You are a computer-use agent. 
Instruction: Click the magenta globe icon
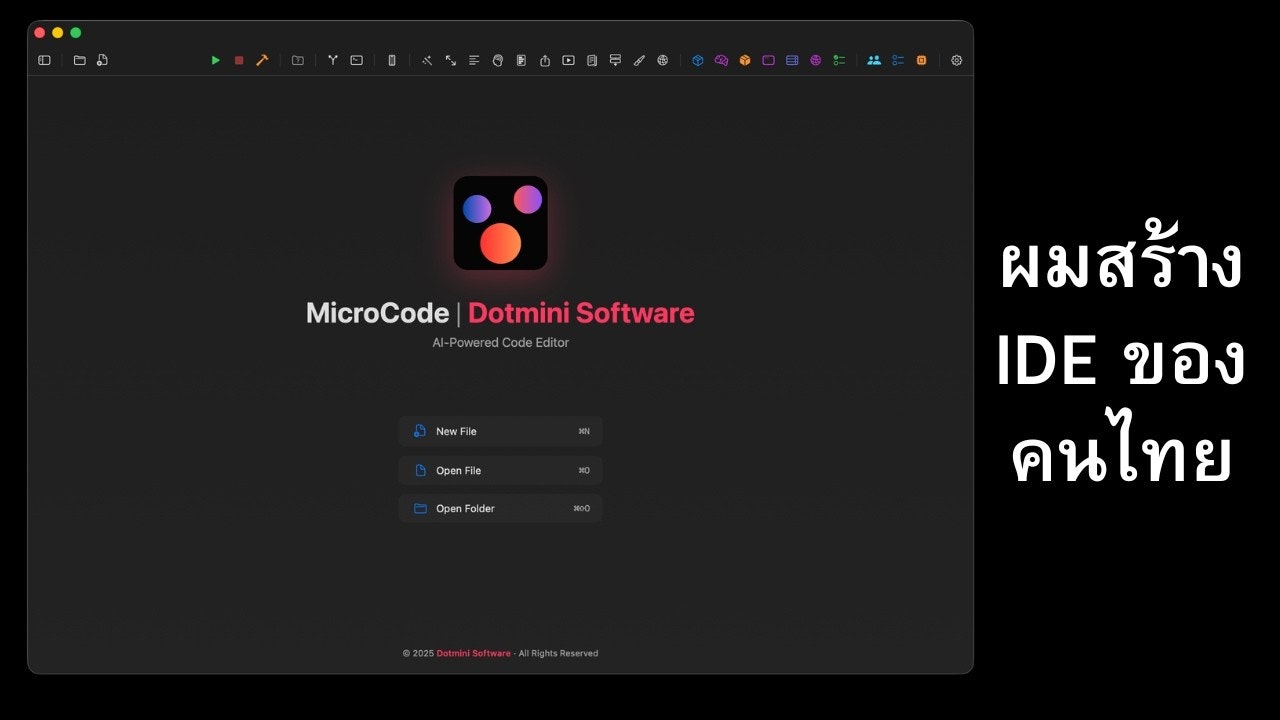(x=815, y=60)
